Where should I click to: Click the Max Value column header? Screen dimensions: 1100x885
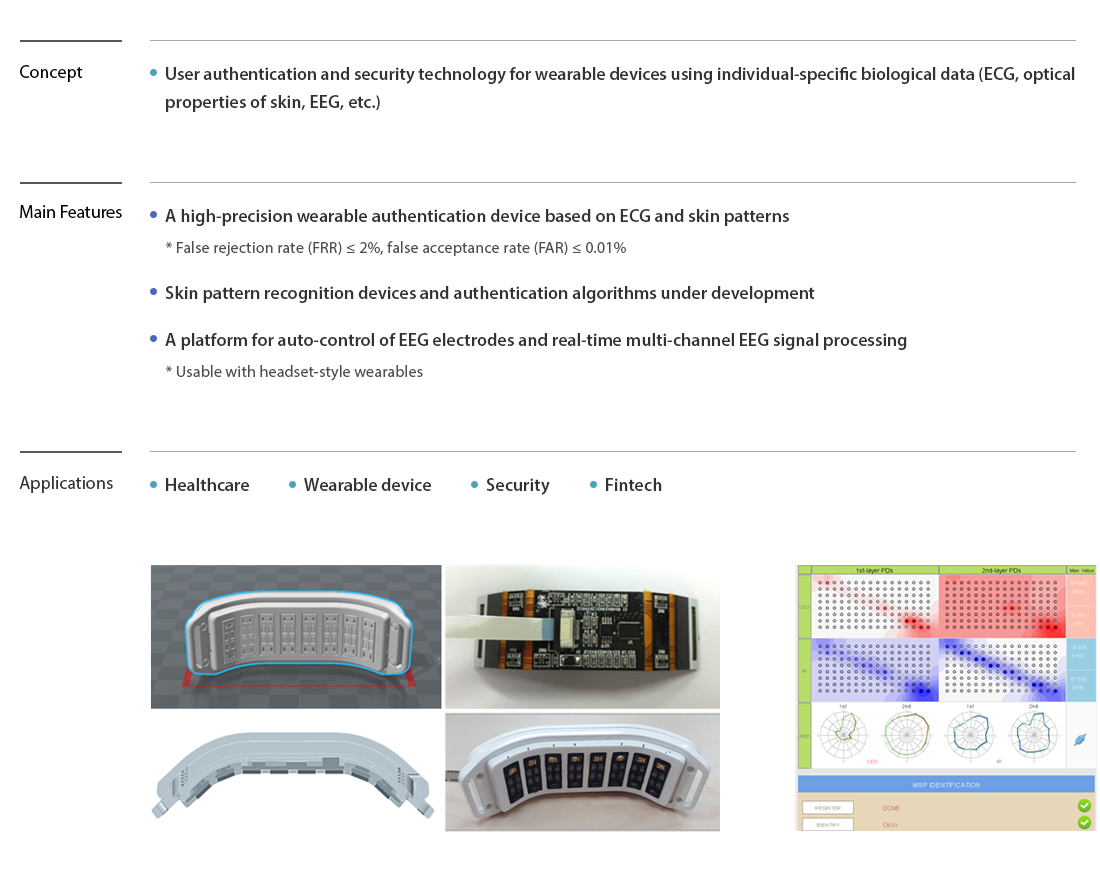click(1081, 570)
